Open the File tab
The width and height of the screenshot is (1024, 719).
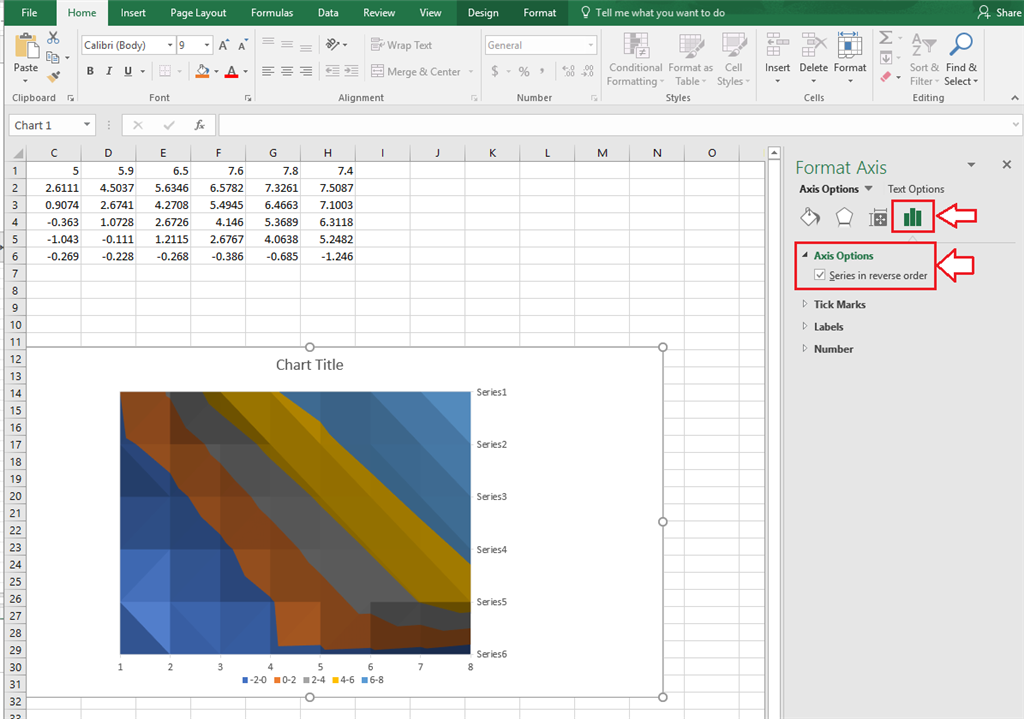29,12
